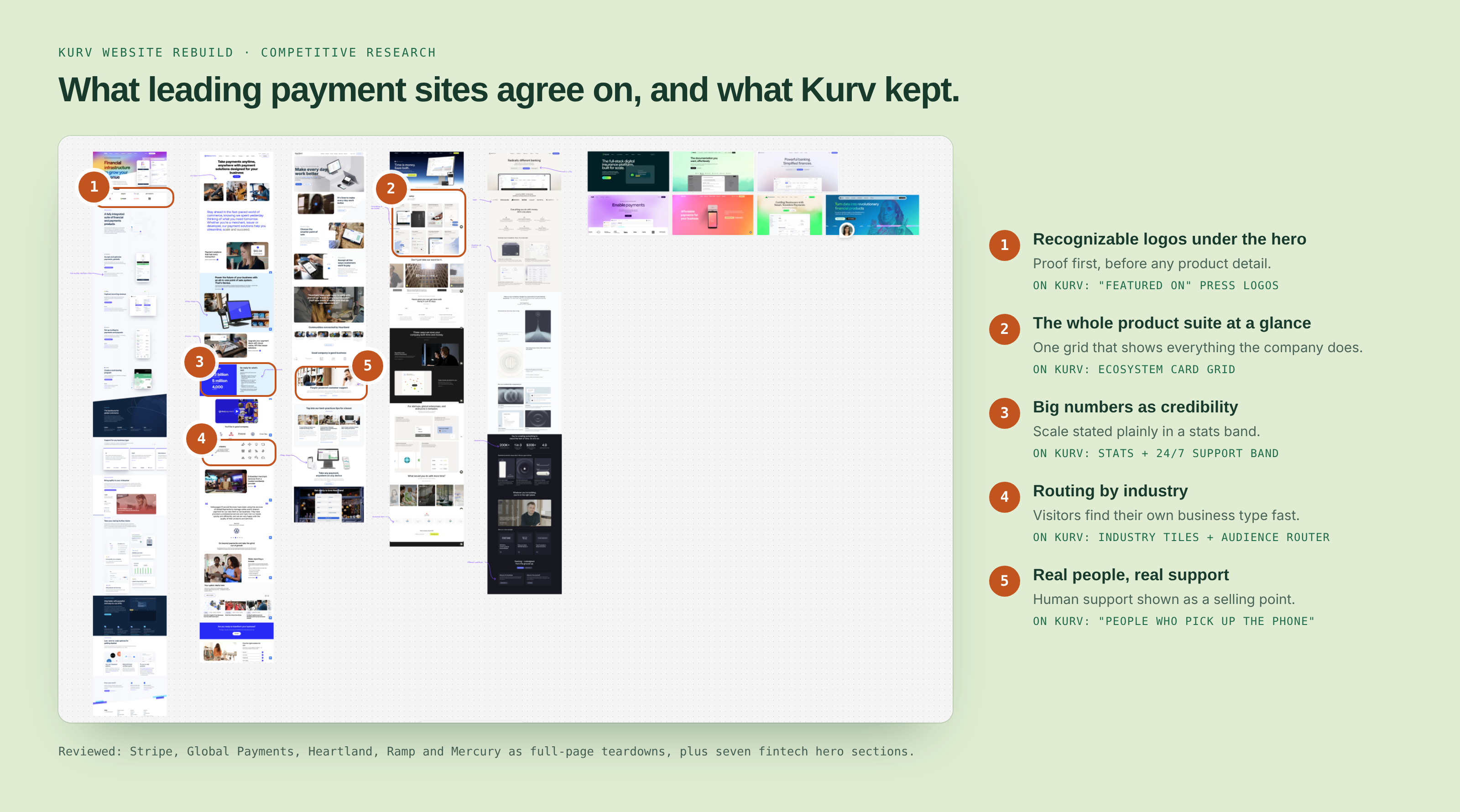Click the "STATS + 24/7 SUPPORT BAND" line
This screenshot has width=1460, height=812.
(x=1156, y=453)
